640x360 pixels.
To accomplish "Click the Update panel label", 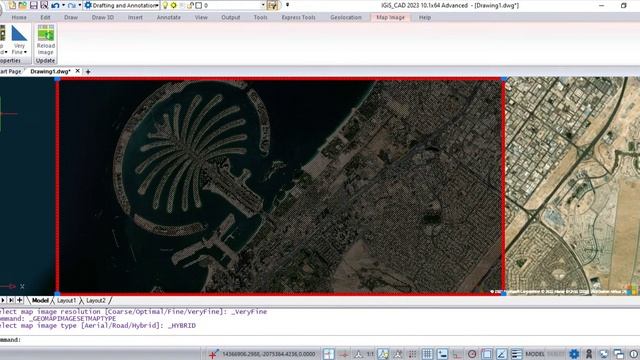I will tap(45, 60).
